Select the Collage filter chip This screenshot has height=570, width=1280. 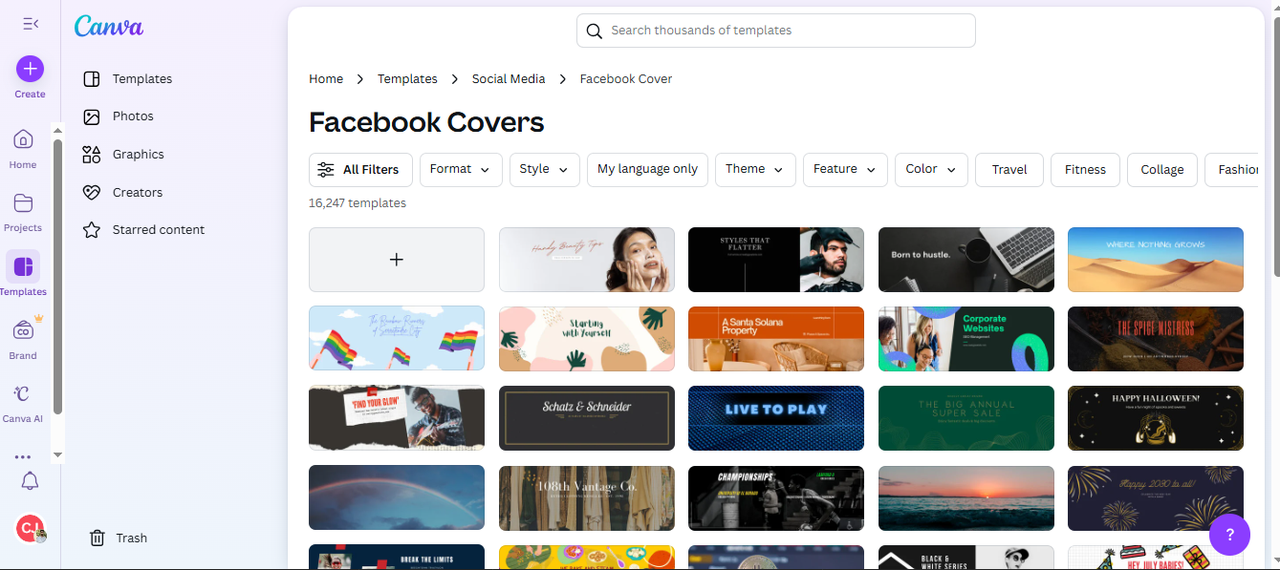[x=1162, y=170]
